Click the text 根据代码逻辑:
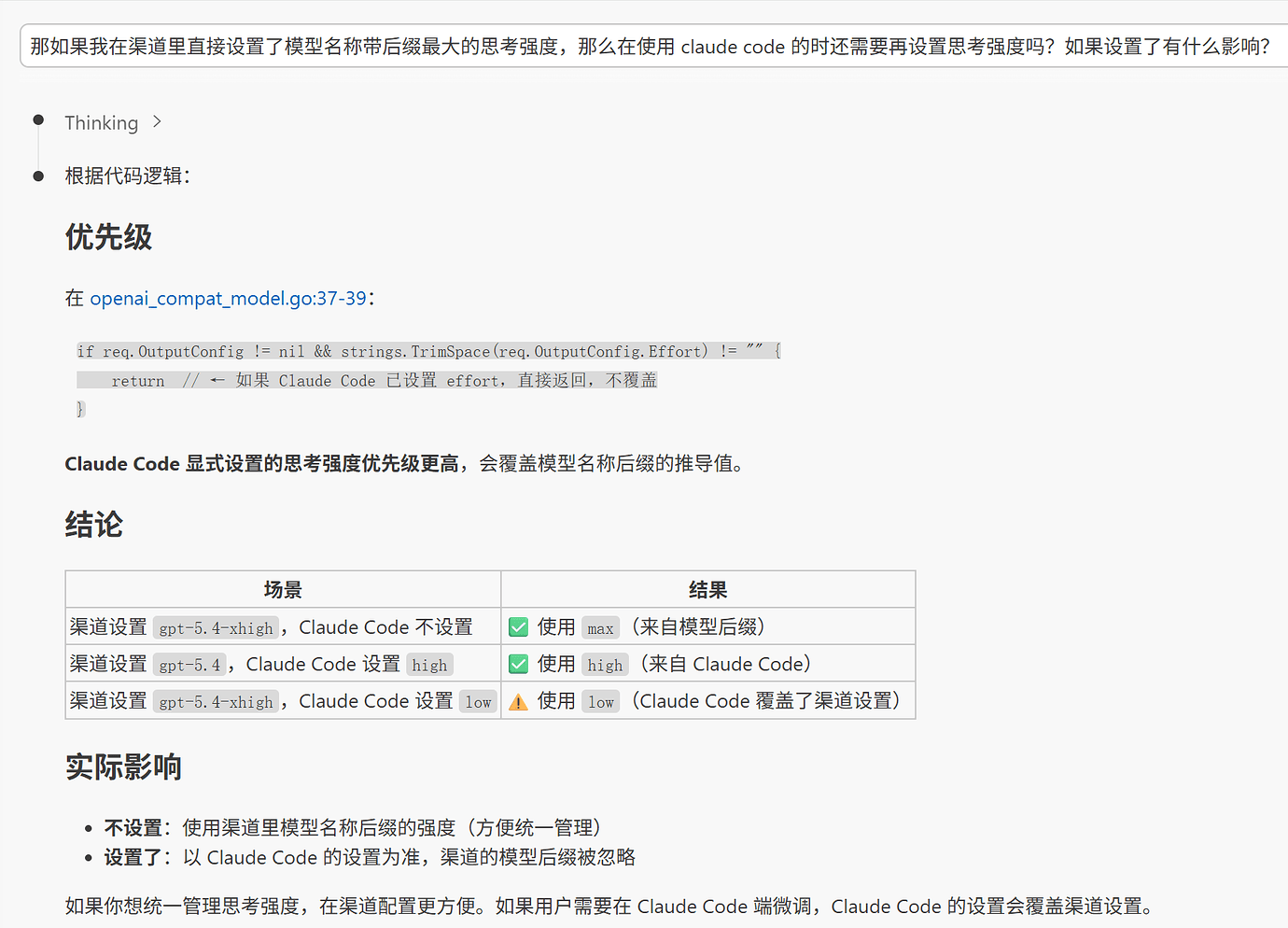This screenshot has height=928, width=1288. click(x=128, y=176)
